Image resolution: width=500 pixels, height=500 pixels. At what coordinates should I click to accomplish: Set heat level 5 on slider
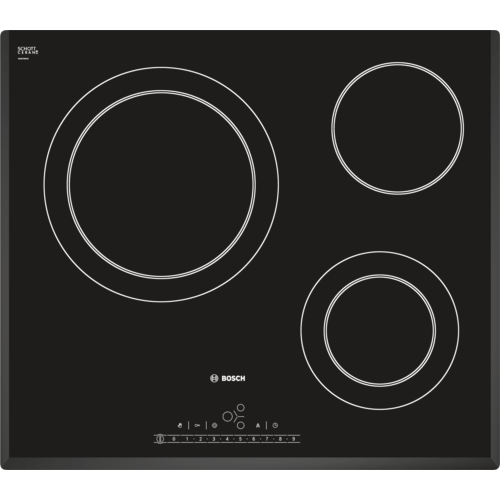[x=240, y=439]
